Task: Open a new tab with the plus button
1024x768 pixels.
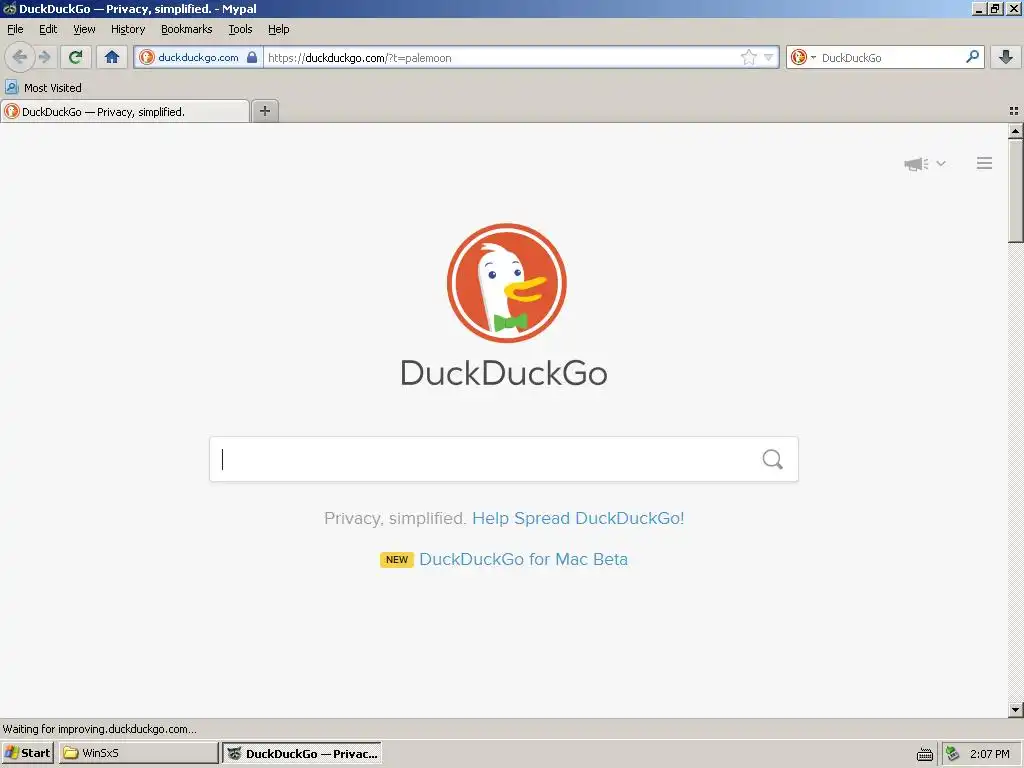Action: click(264, 111)
